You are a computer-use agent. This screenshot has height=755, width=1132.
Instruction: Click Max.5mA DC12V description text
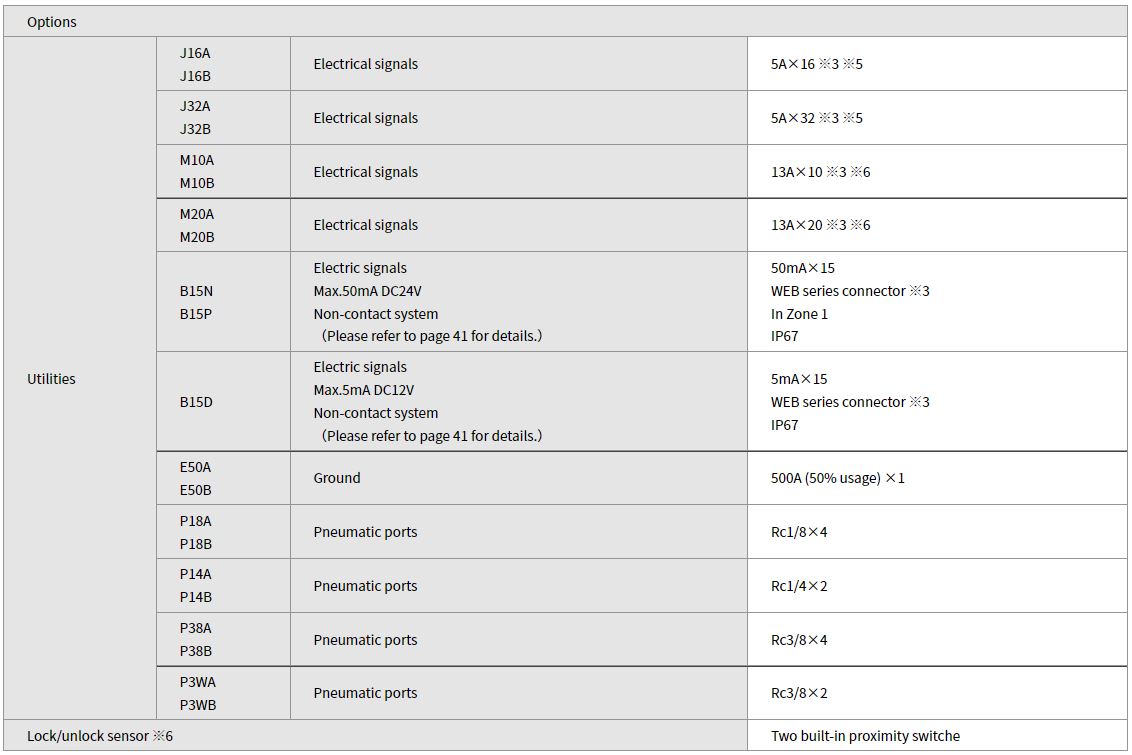pos(364,390)
